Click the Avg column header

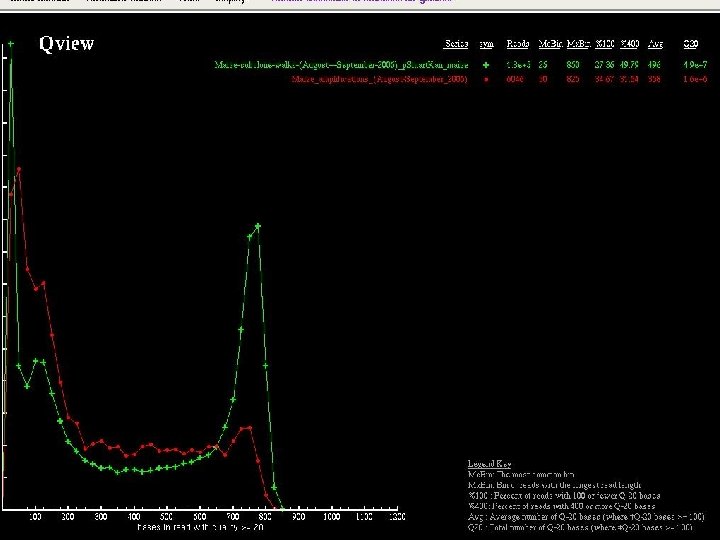655,44
